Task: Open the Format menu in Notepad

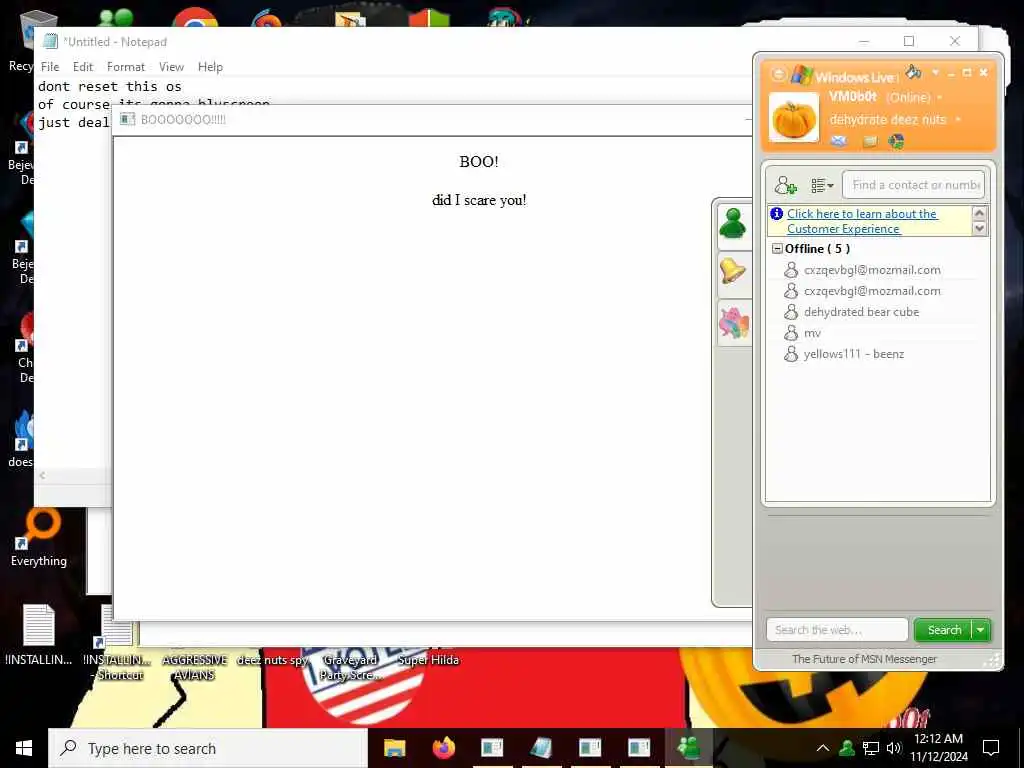Action: [126, 67]
